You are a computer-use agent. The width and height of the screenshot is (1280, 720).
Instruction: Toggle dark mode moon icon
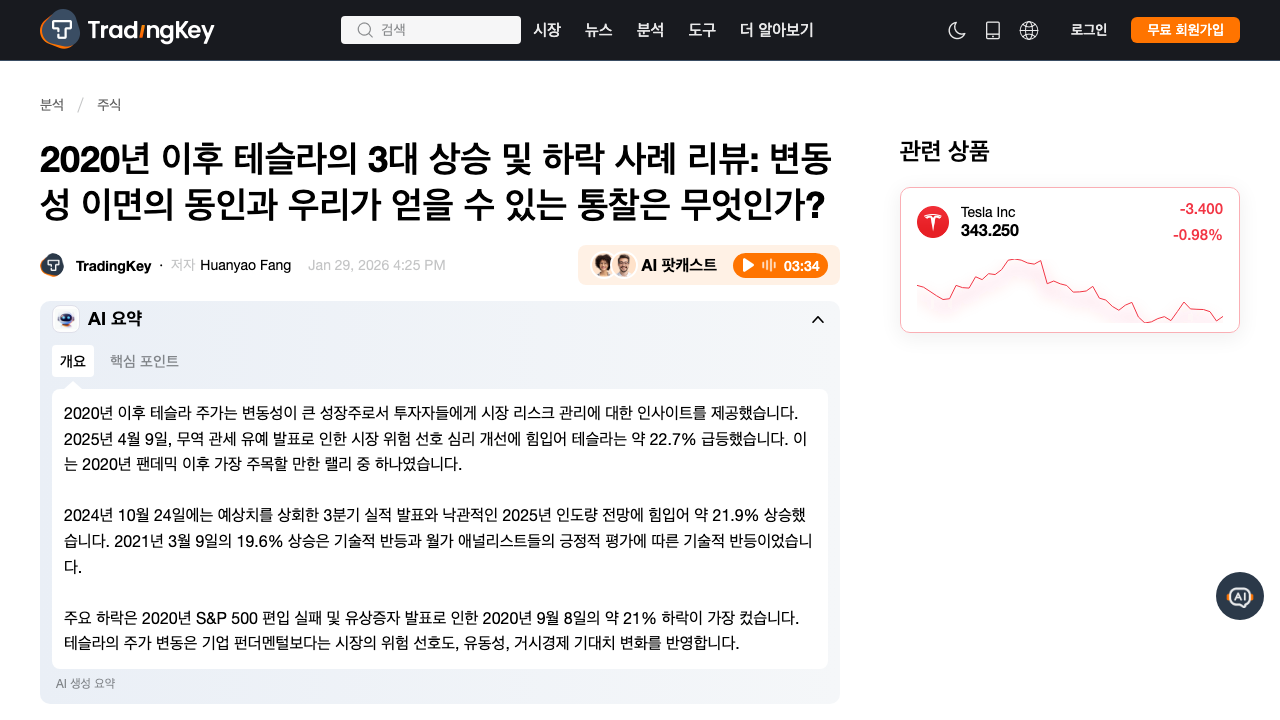point(957,30)
